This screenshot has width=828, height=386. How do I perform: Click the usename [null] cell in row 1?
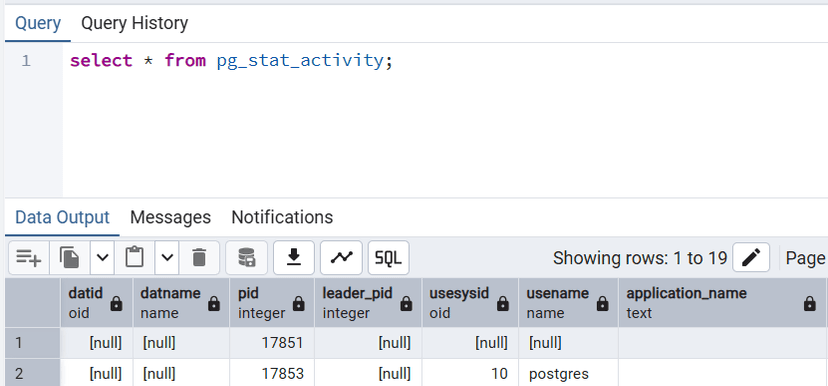568,343
